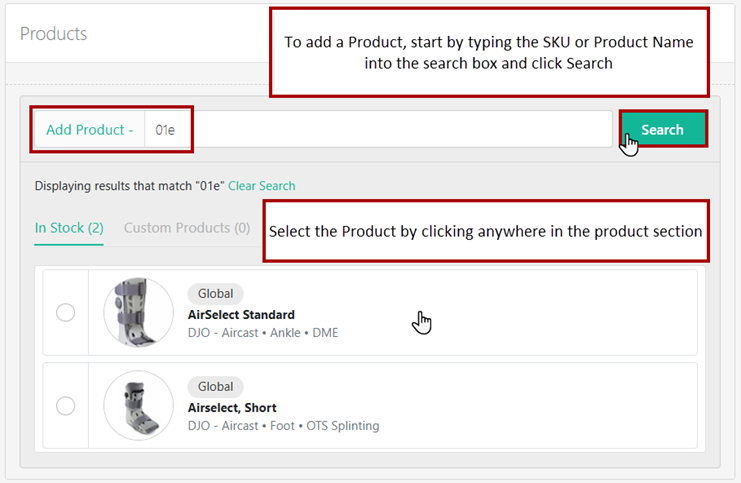This screenshot has height=483, width=741.
Task: Click the Global badge above AirSelect Standard
Action: pyautogui.click(x=215, y=294)
